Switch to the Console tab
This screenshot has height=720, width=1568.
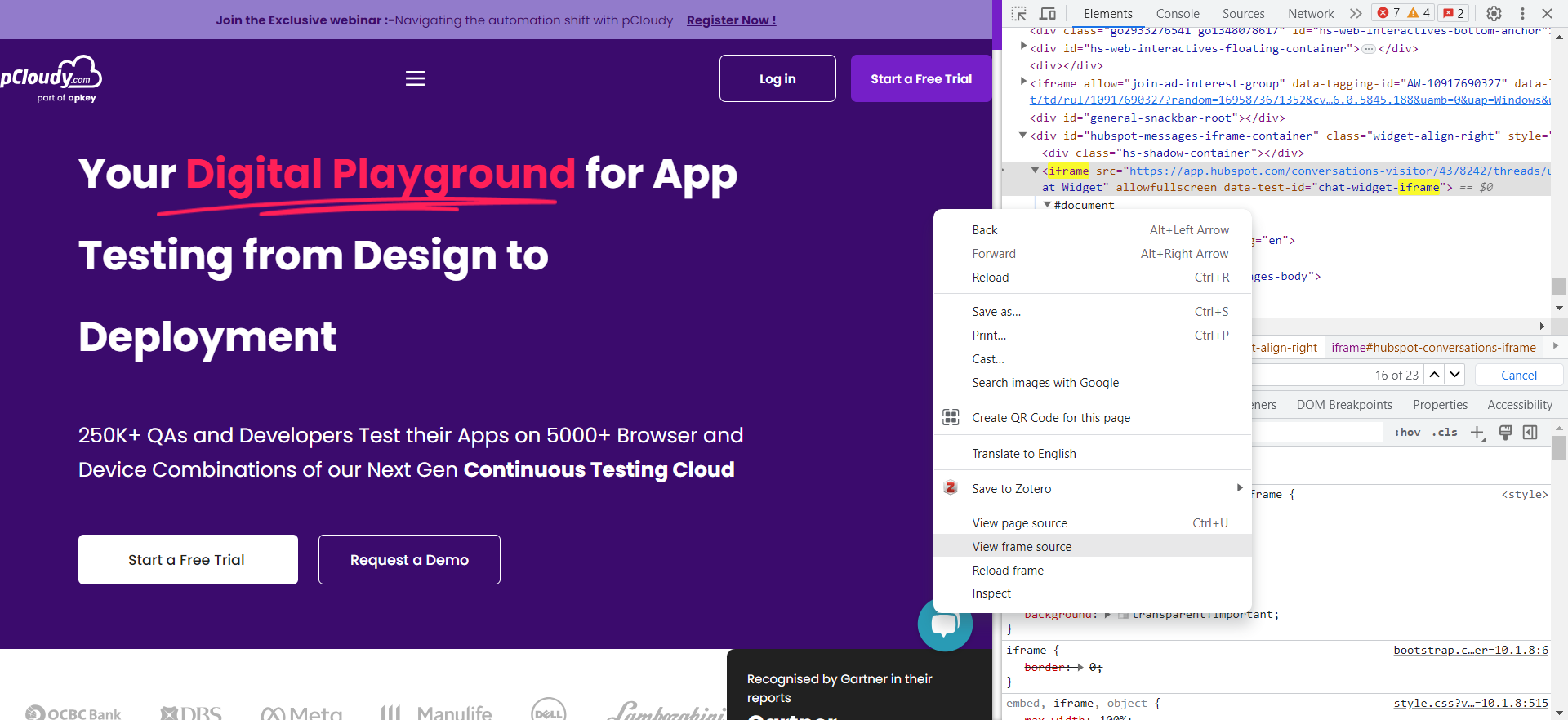pos(1177,13)
